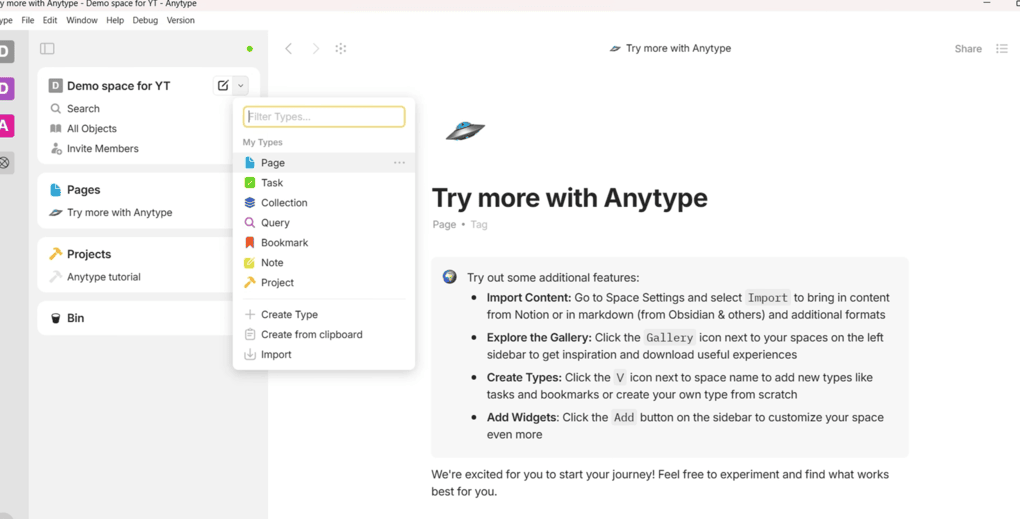
Task: Open the graph view icon
Action: (x=341, y=49)
